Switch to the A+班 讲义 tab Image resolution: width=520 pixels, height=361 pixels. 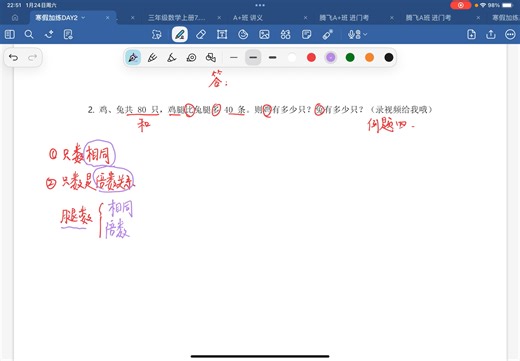[x=248, y=18]
